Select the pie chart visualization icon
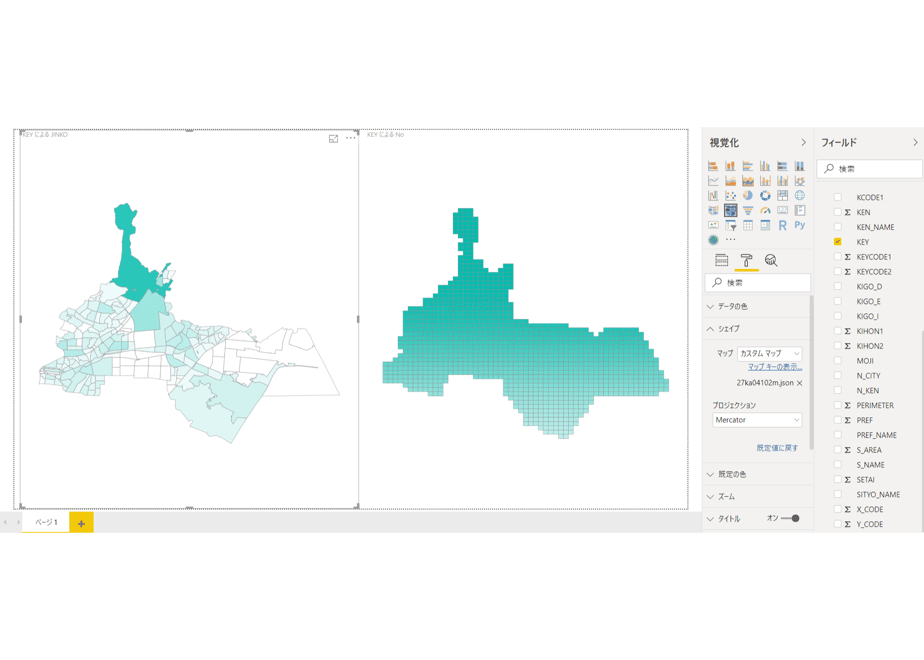The image size is (924, 660). coord(747,196)
